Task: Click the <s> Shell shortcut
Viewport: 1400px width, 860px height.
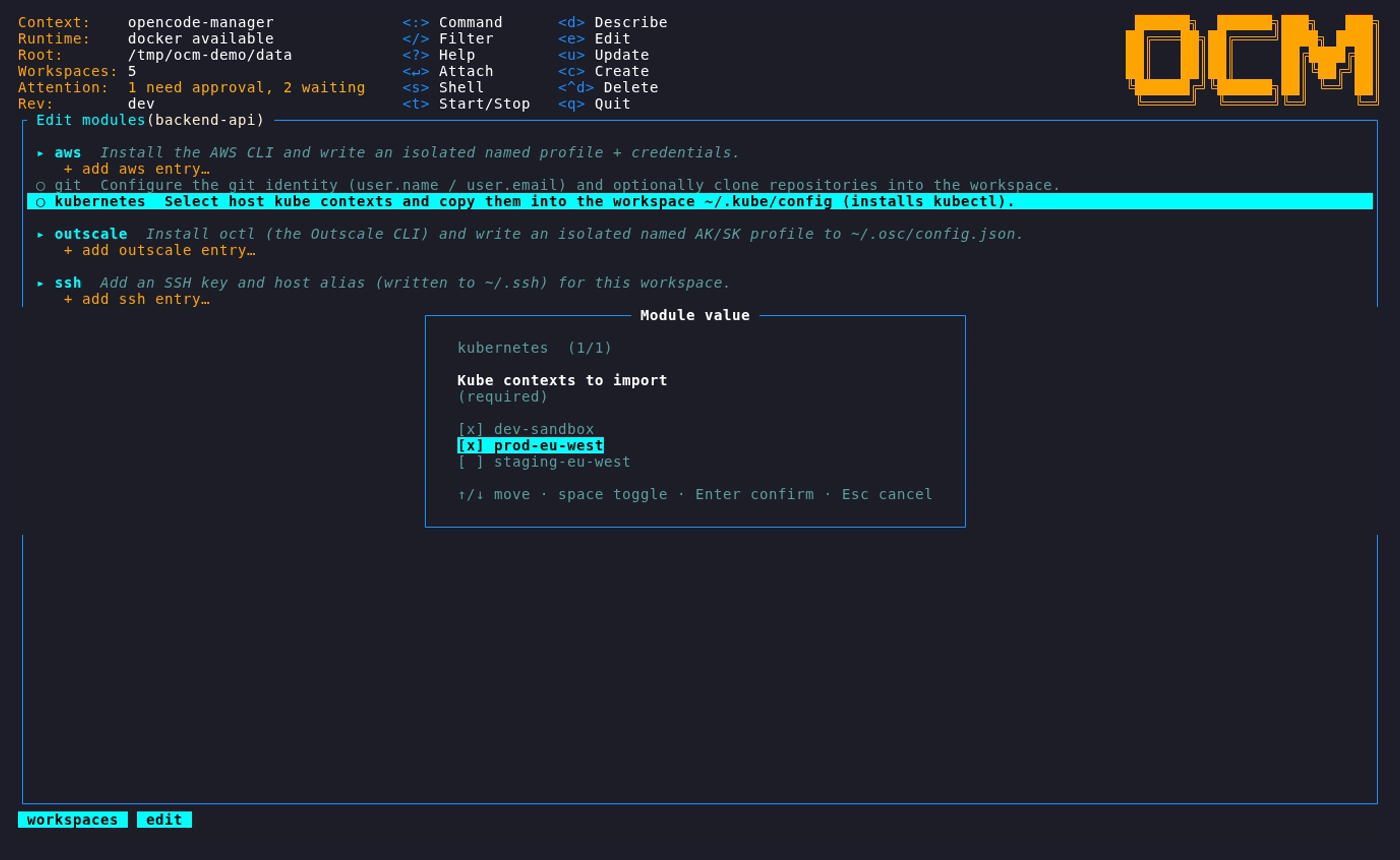Action: click(444, 87)
